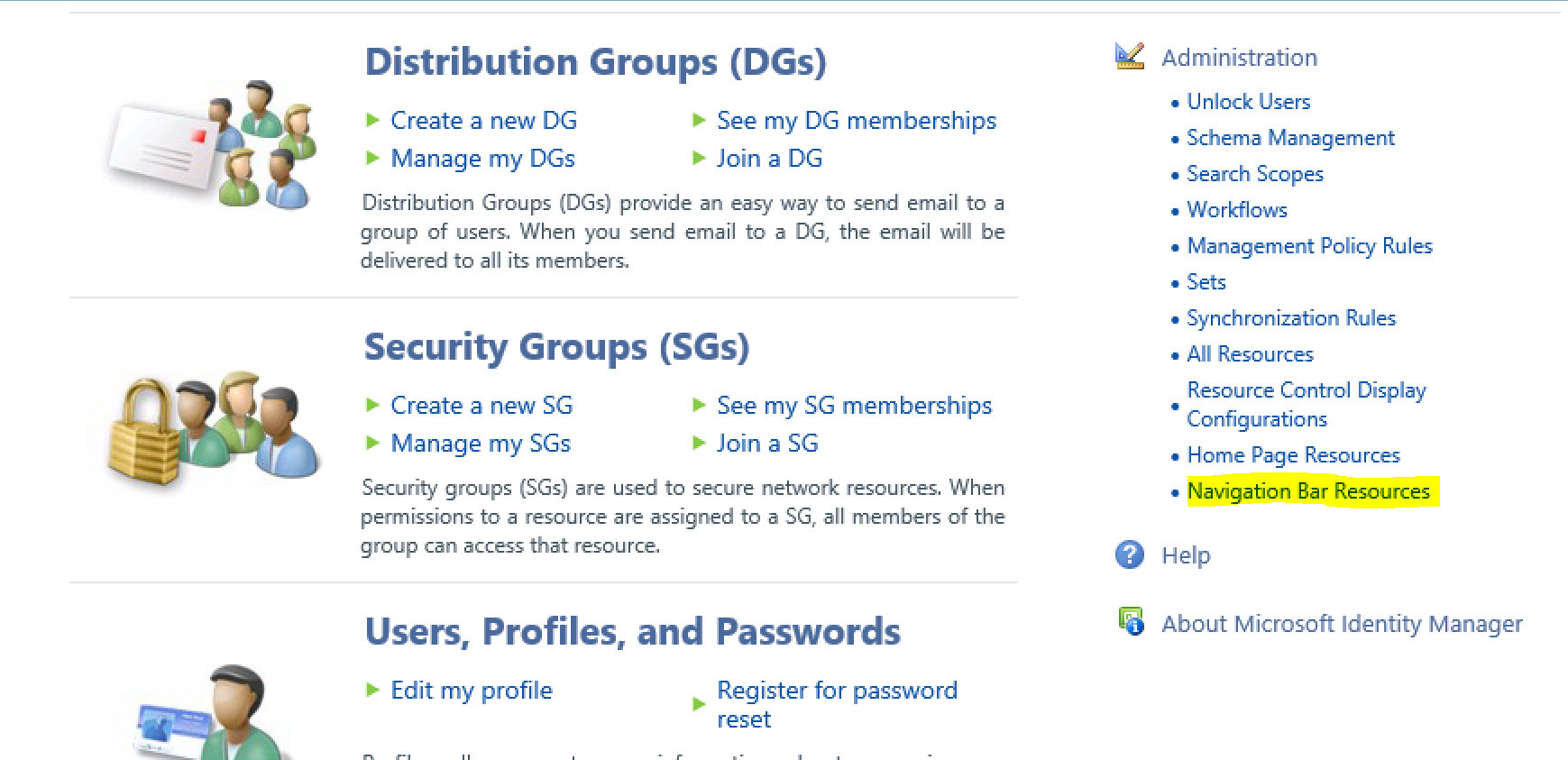Image resolution: width=1568 pixels, height=760 pixels.
Task: Click the blue Help question mark icon
Action: click(x=1130, y=554)
